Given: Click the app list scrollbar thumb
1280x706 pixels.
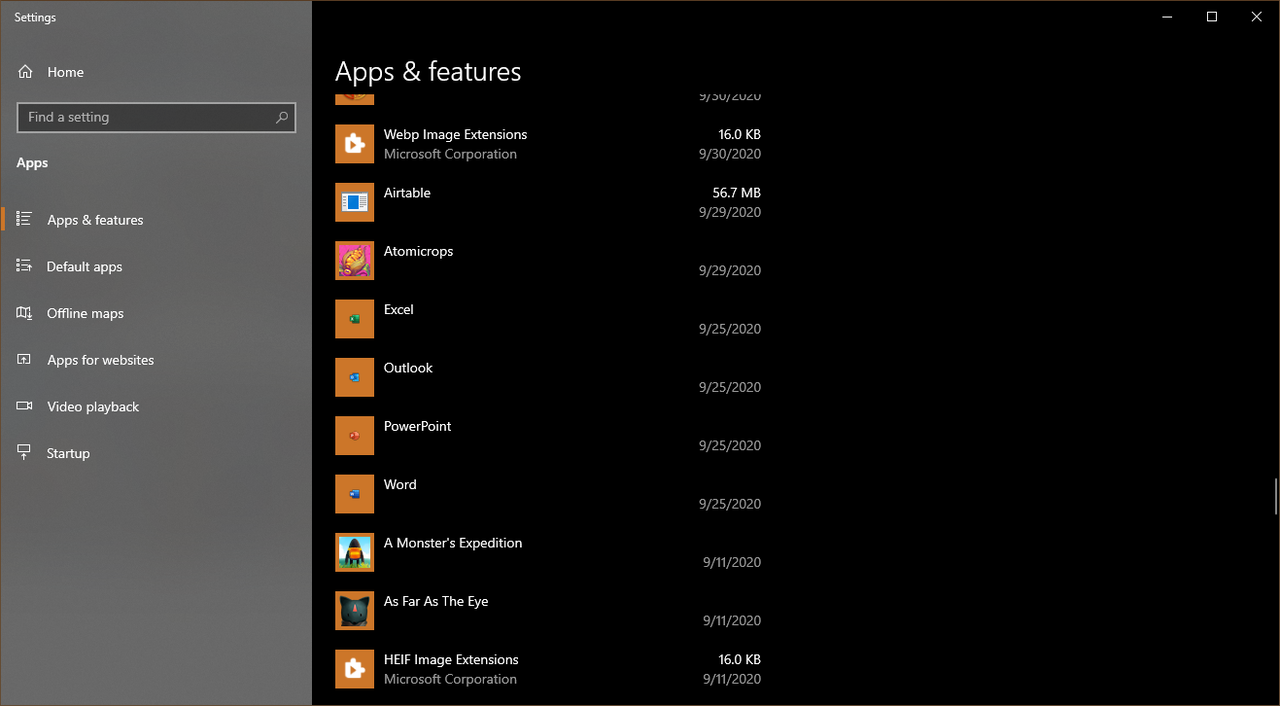Looking at the screenshot, I should pyautogui.click(x=1275, y=496).
